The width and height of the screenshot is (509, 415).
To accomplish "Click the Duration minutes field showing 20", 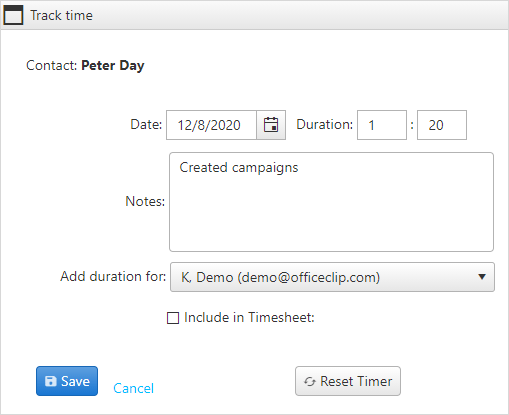I will point(442,125).
